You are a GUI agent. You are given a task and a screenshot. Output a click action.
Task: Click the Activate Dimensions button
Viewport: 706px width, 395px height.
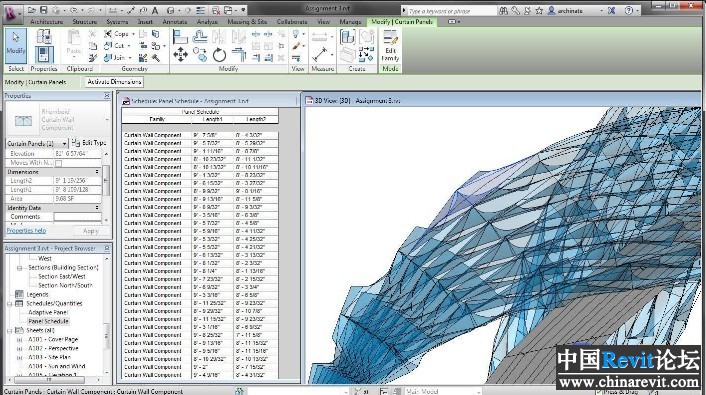click(x=114, y=82)
